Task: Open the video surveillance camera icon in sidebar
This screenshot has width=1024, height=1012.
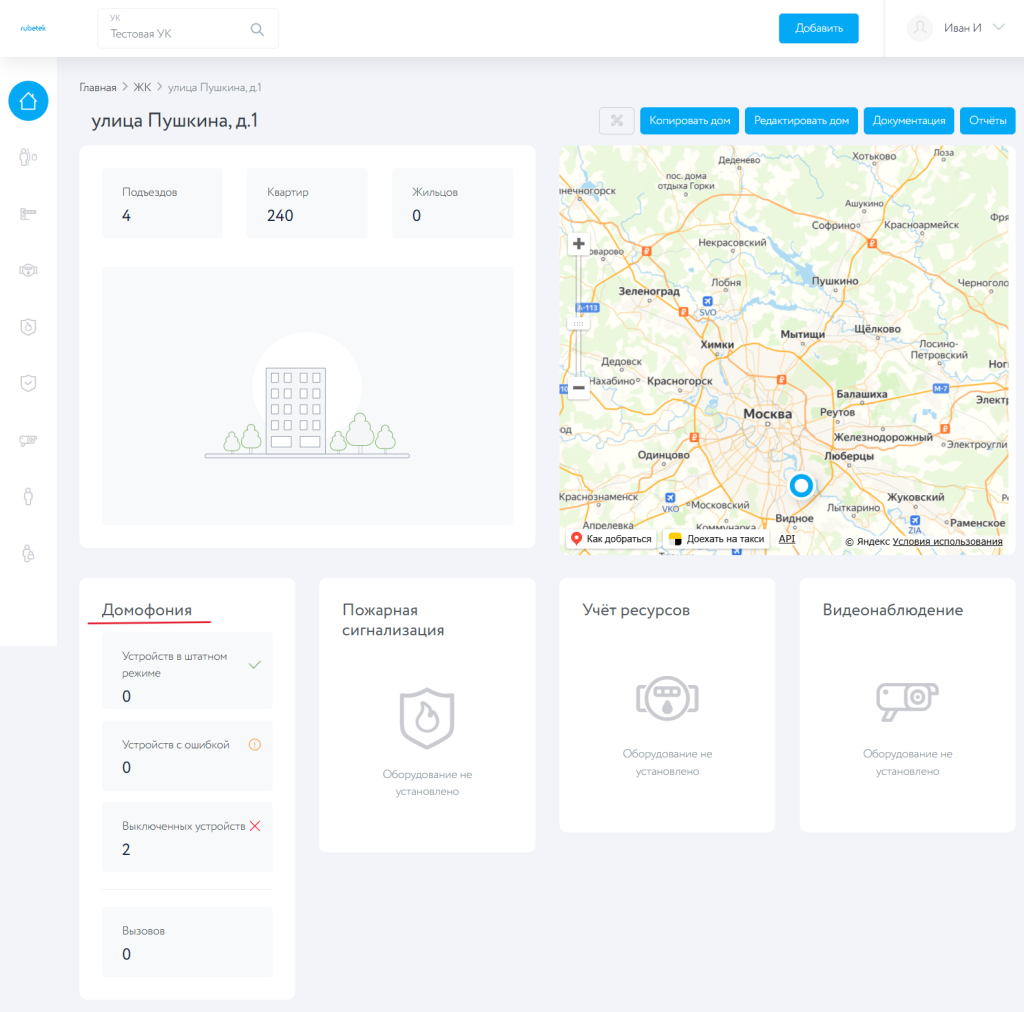Action: (x=28, y=439)
